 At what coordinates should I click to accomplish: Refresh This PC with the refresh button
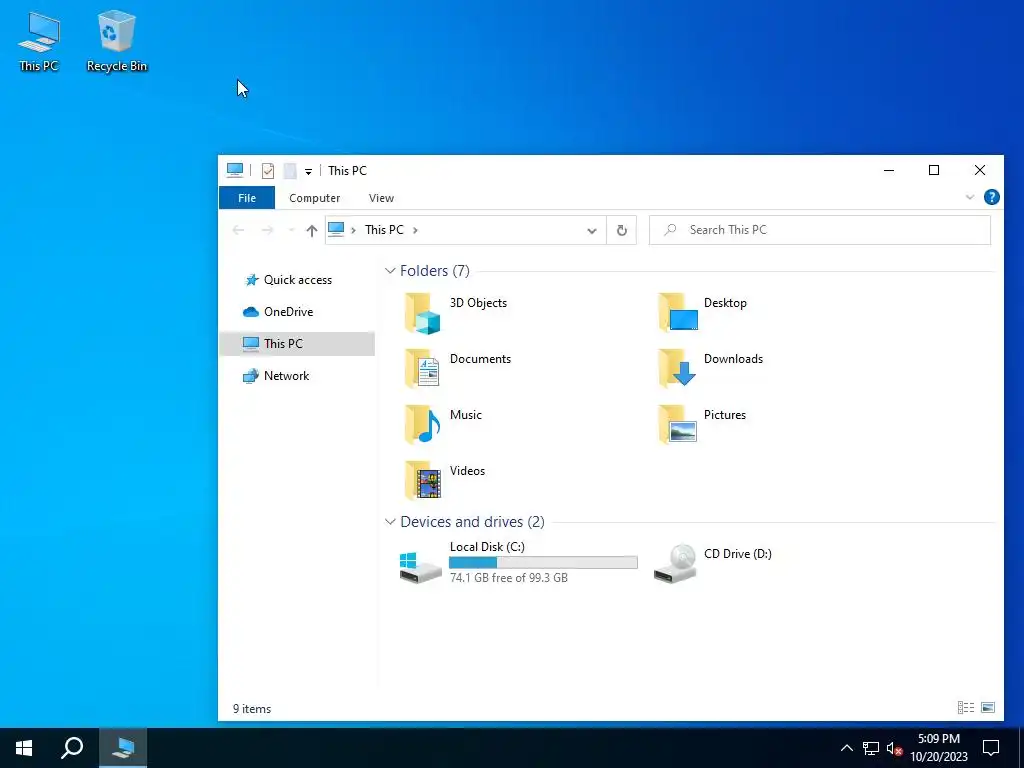[622, 231]
